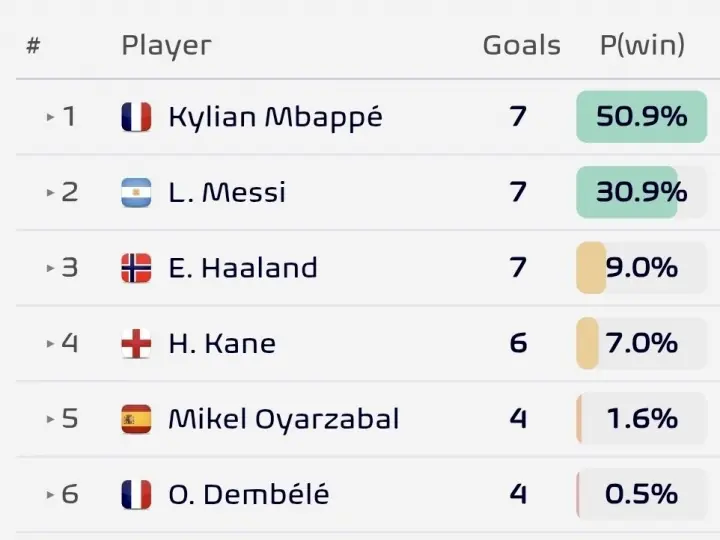Click the Player column header
The width and height of the screenshot is (720, 540).
coord(166,46)
